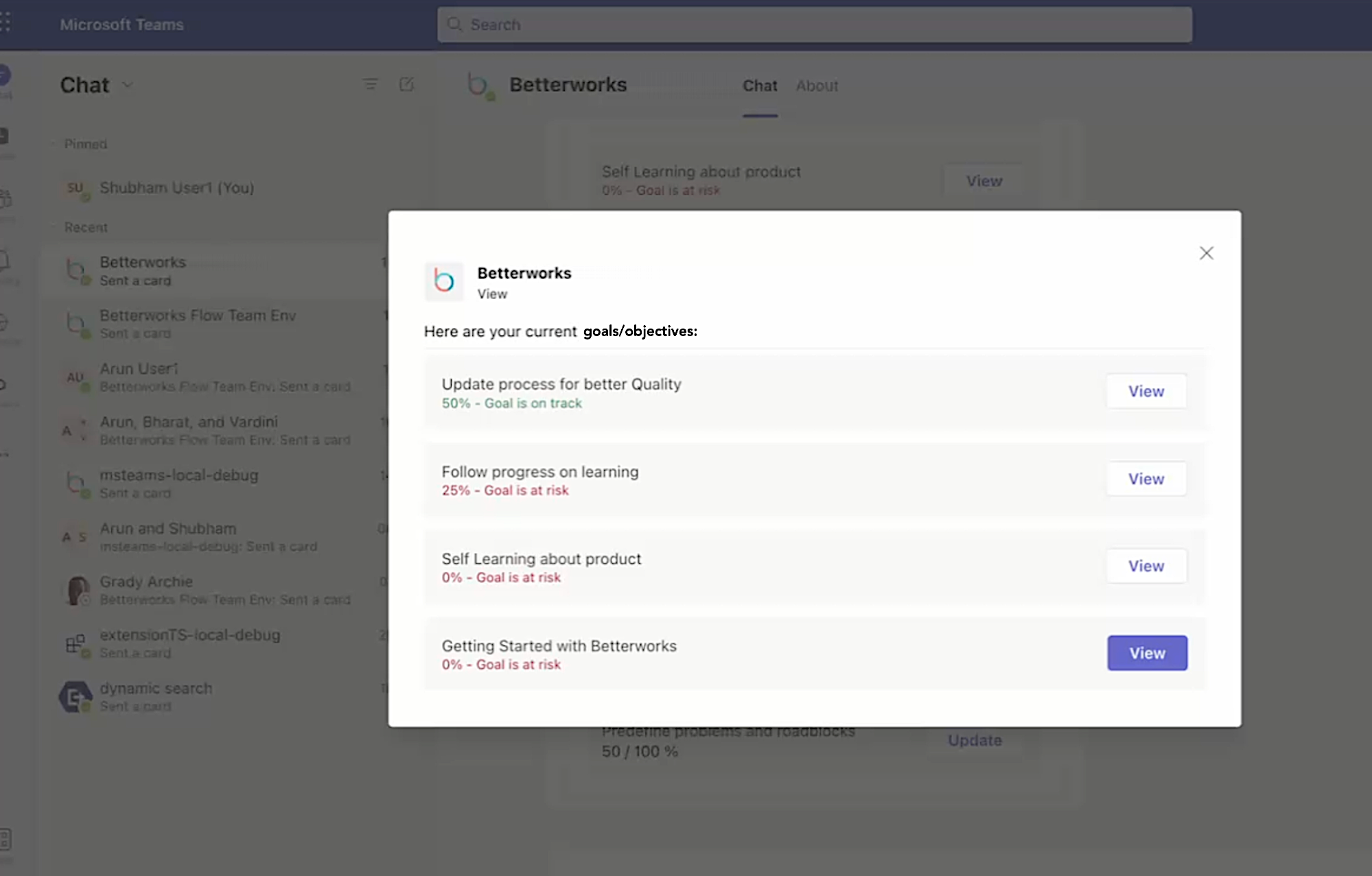Click '50% - Goal is on track' status
Screen dimensions: 1372x876
pyautogui.click(x=511, y=403)
